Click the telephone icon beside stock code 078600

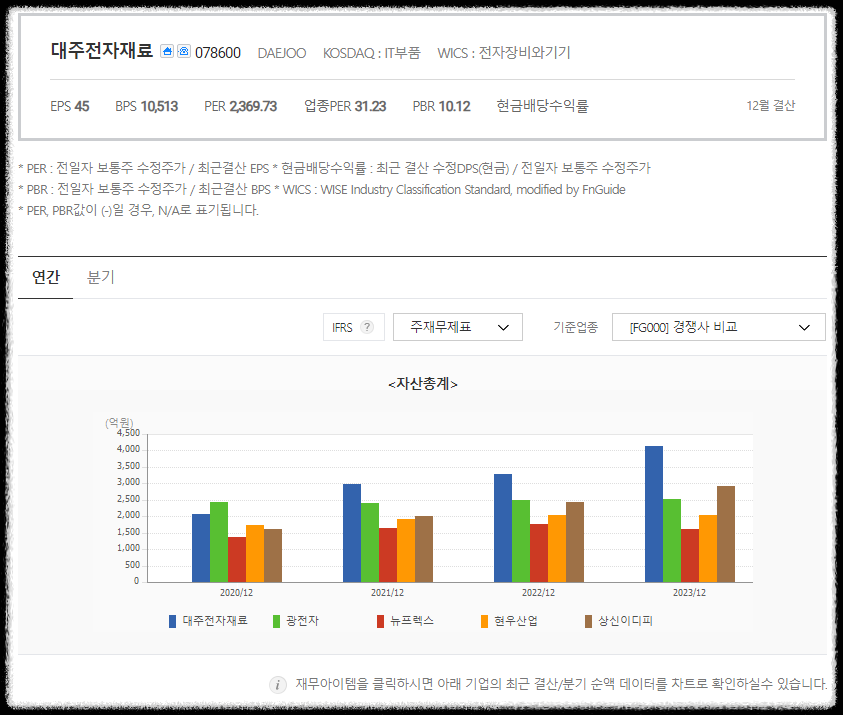click(x=184, y=51)
